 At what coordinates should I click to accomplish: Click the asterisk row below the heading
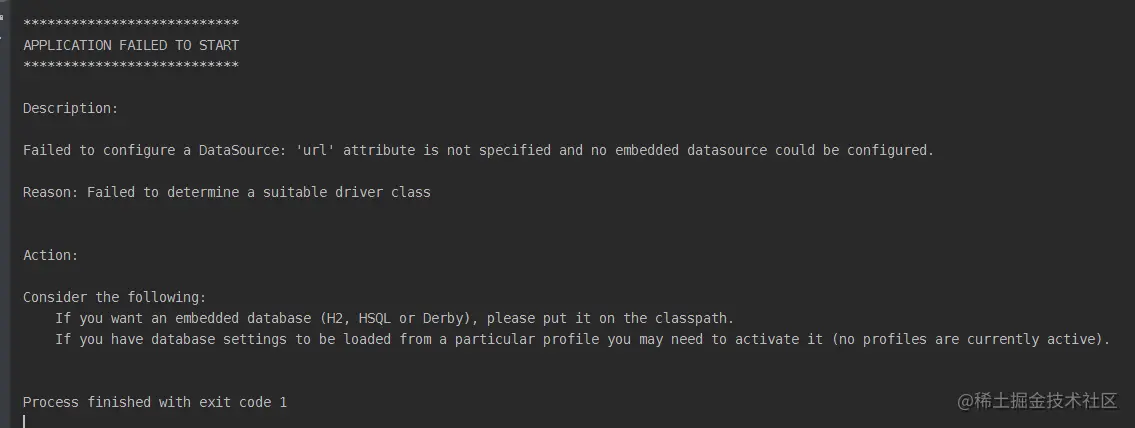(131, 66)
